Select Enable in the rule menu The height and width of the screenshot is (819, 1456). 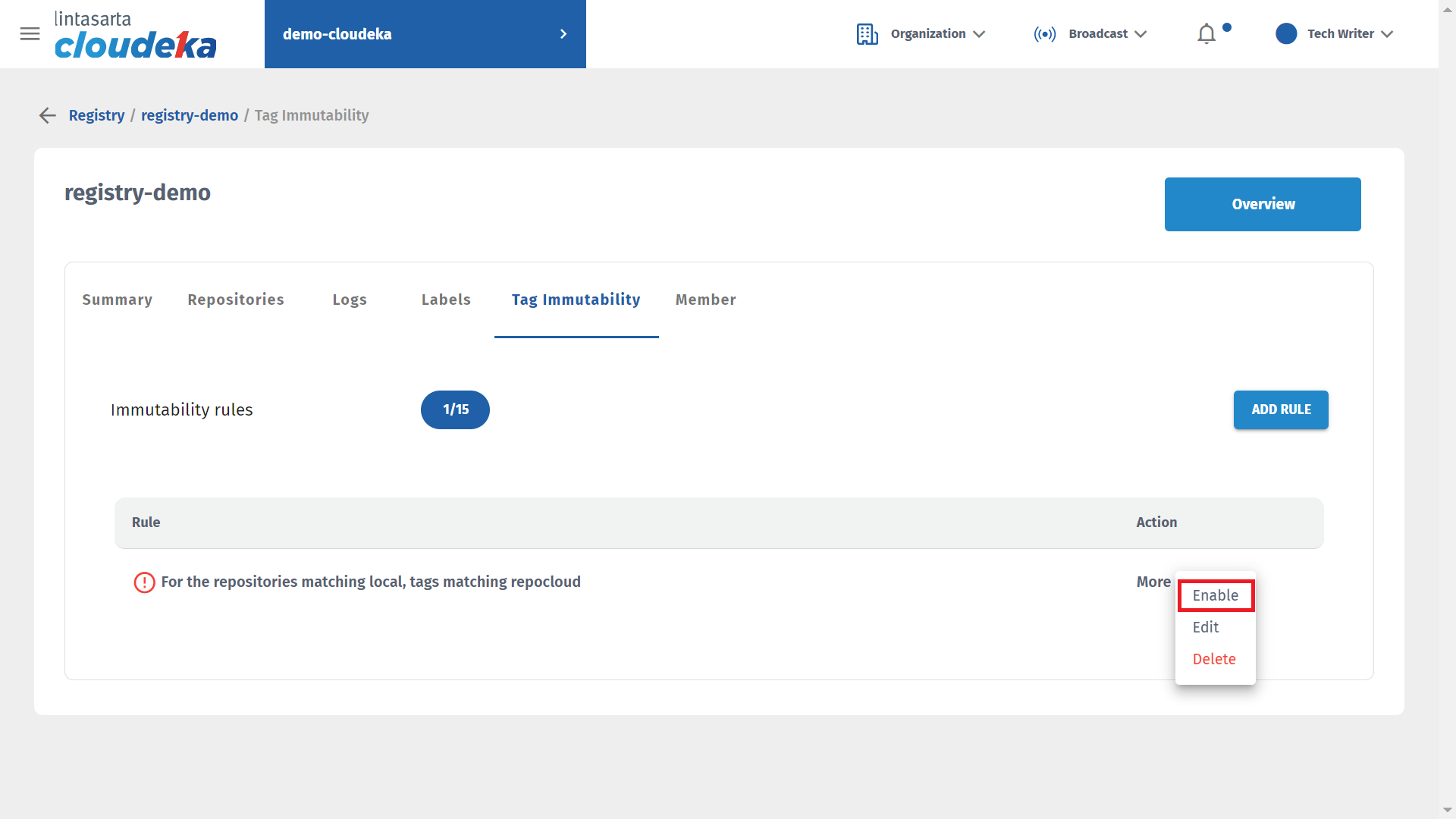[x=1215, y=596]
